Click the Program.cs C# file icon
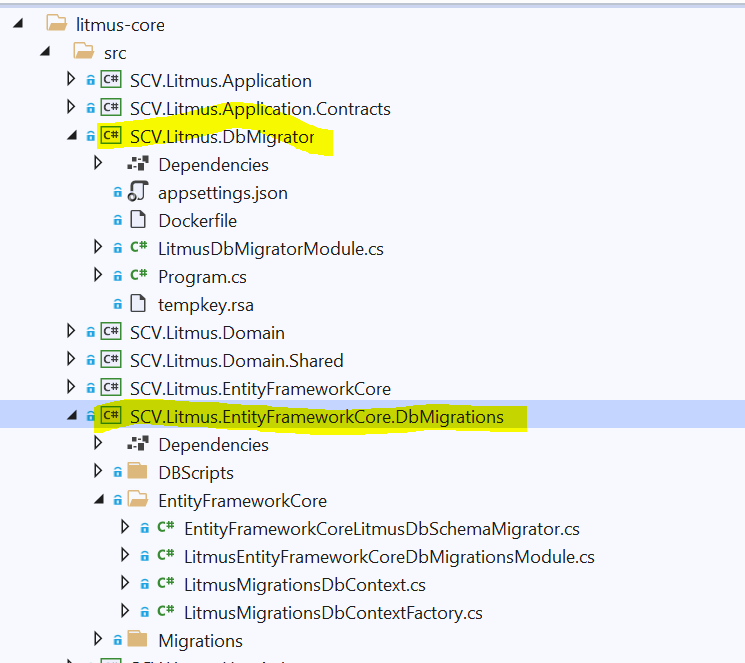The width and height of the screenshot is (745, 663). click(x=139, y=277)
